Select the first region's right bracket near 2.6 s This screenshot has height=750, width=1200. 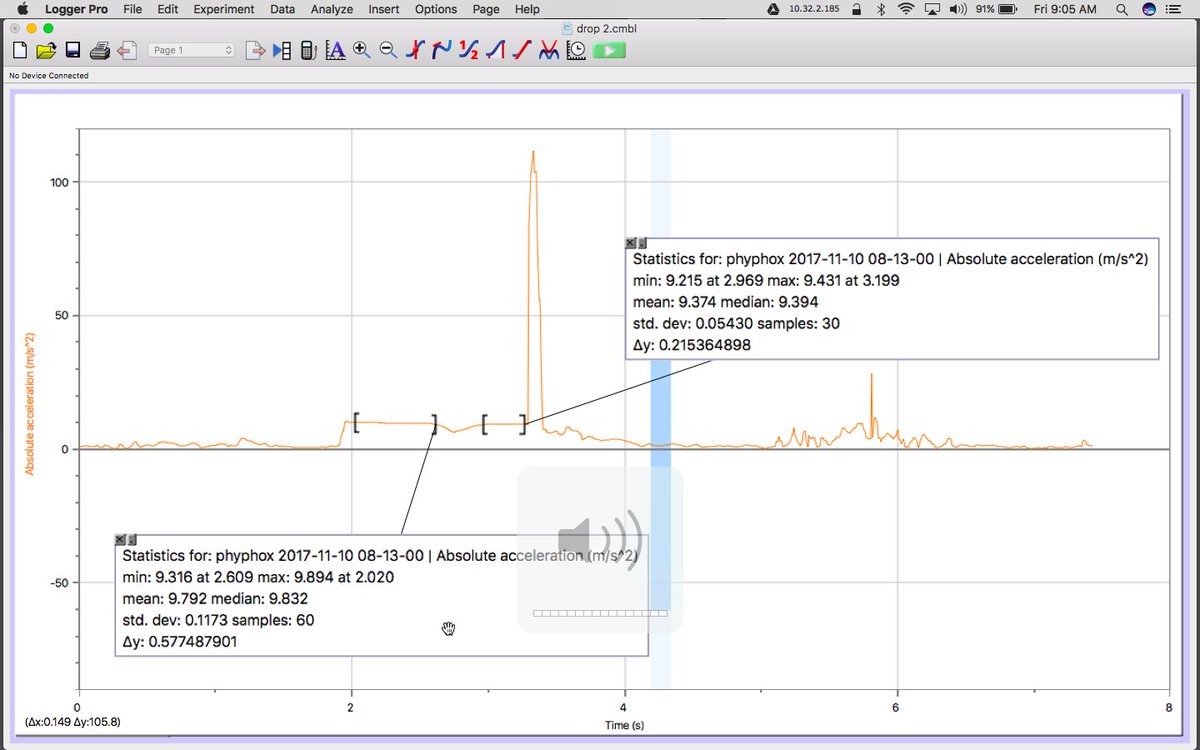coord(434,424)
